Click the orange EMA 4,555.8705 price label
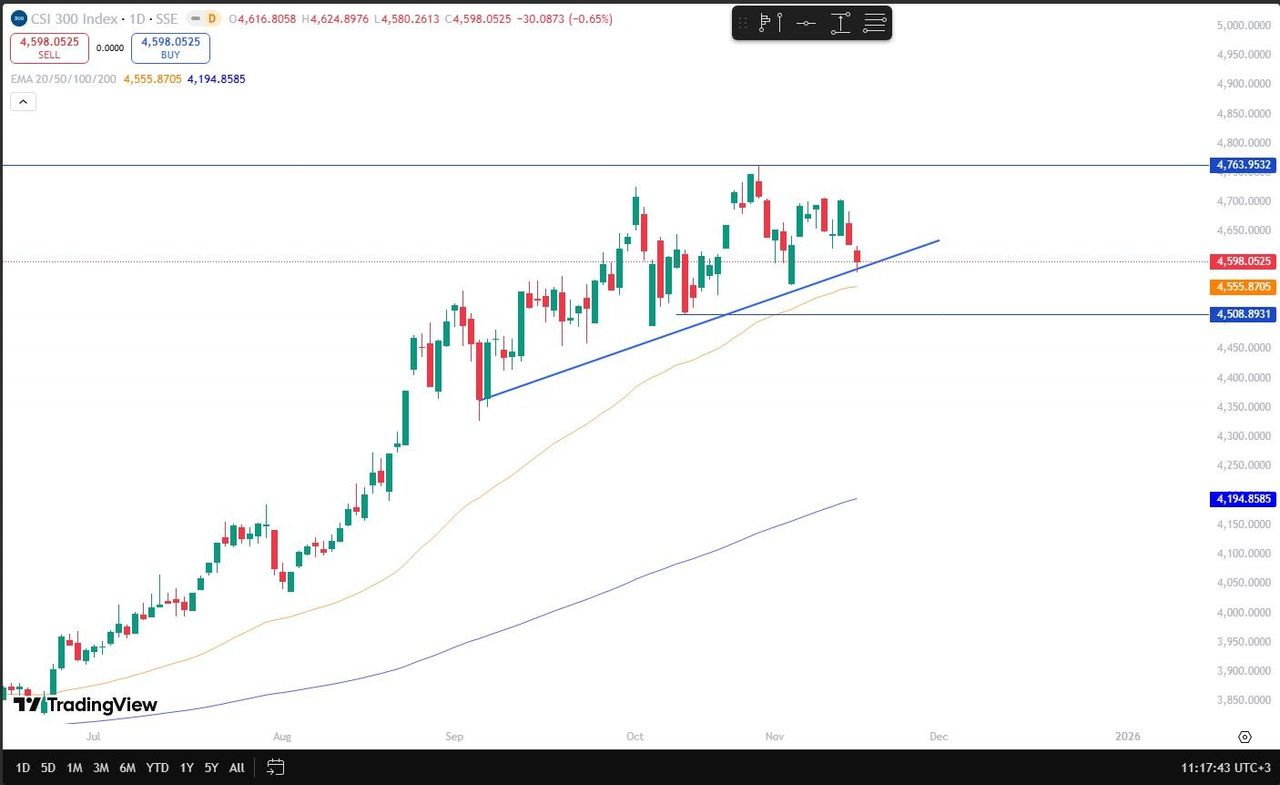The width and height of the screenshot is (1280, 785). [1243, 287]
